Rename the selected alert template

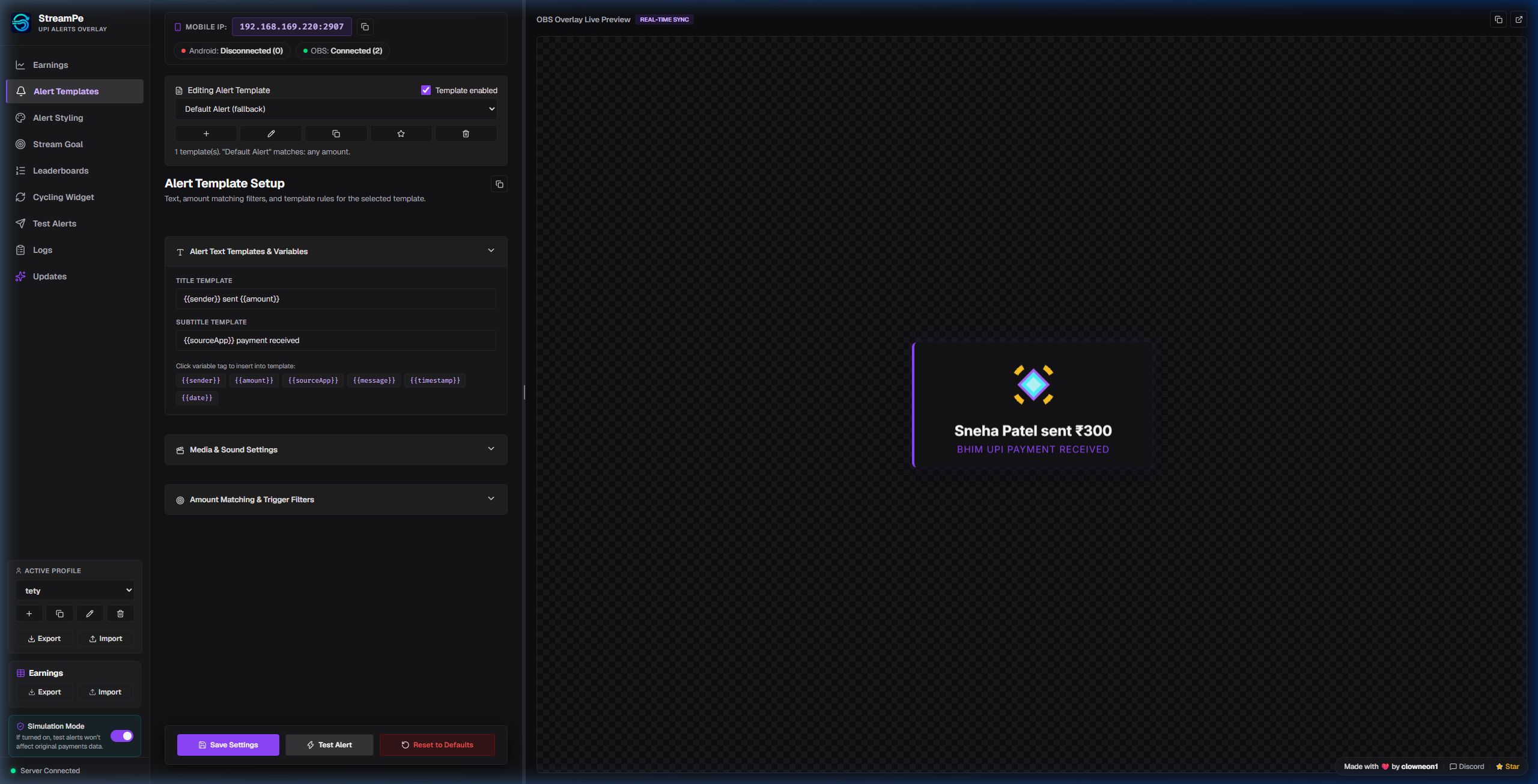tap(271, 134)
